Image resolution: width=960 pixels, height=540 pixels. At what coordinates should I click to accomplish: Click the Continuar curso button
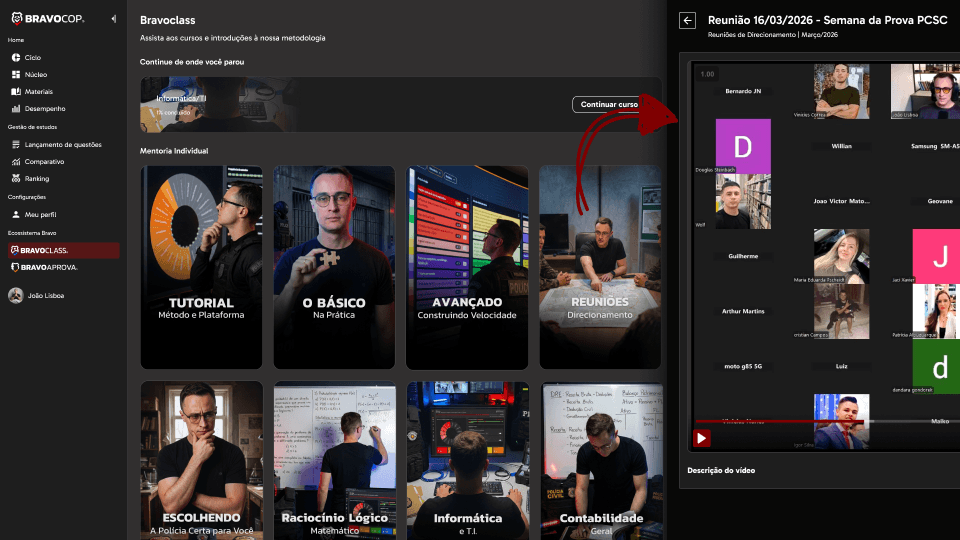(609, 105)
